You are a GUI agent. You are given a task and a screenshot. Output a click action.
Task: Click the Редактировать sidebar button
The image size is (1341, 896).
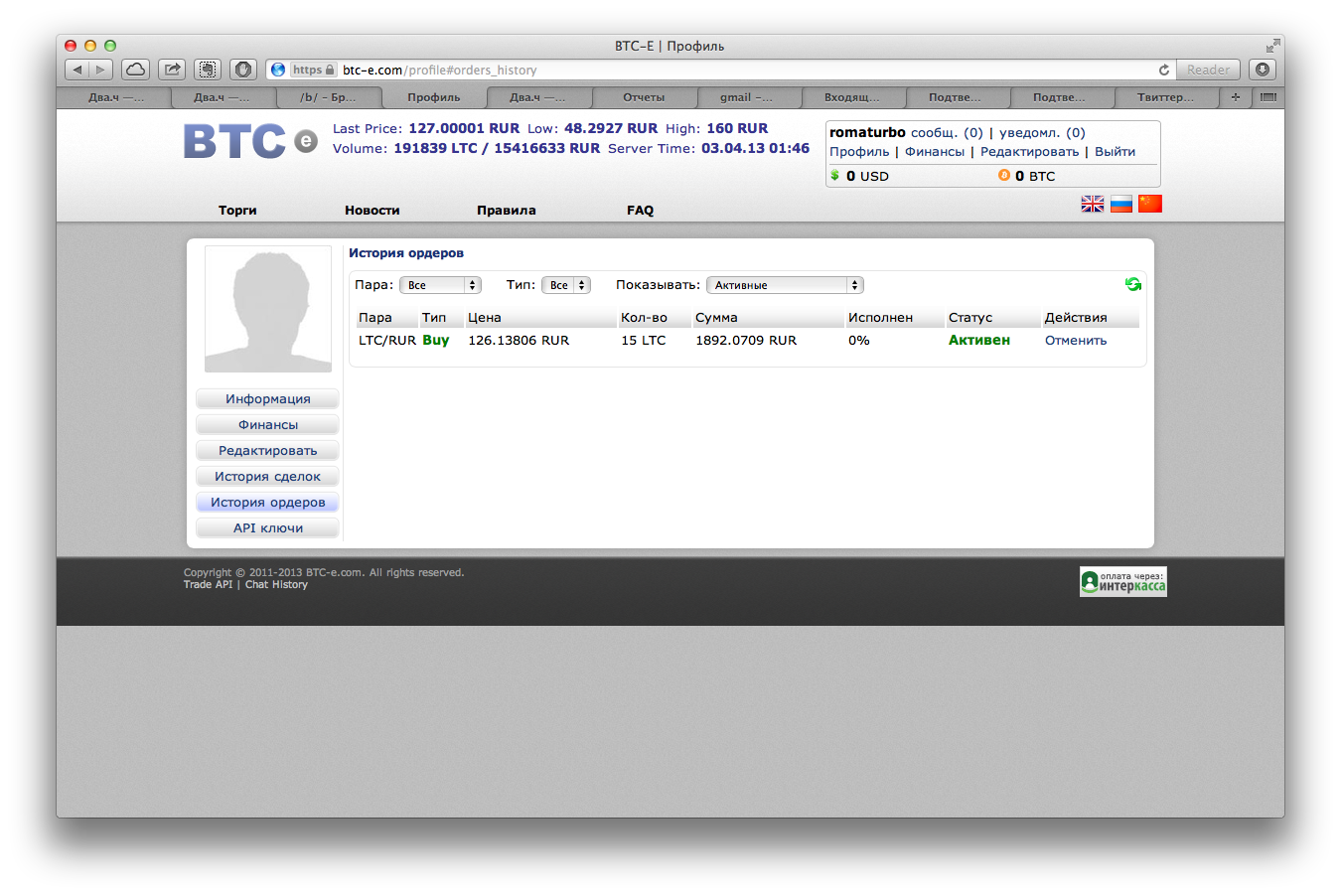pyautogui.click(x=268, y=450)
